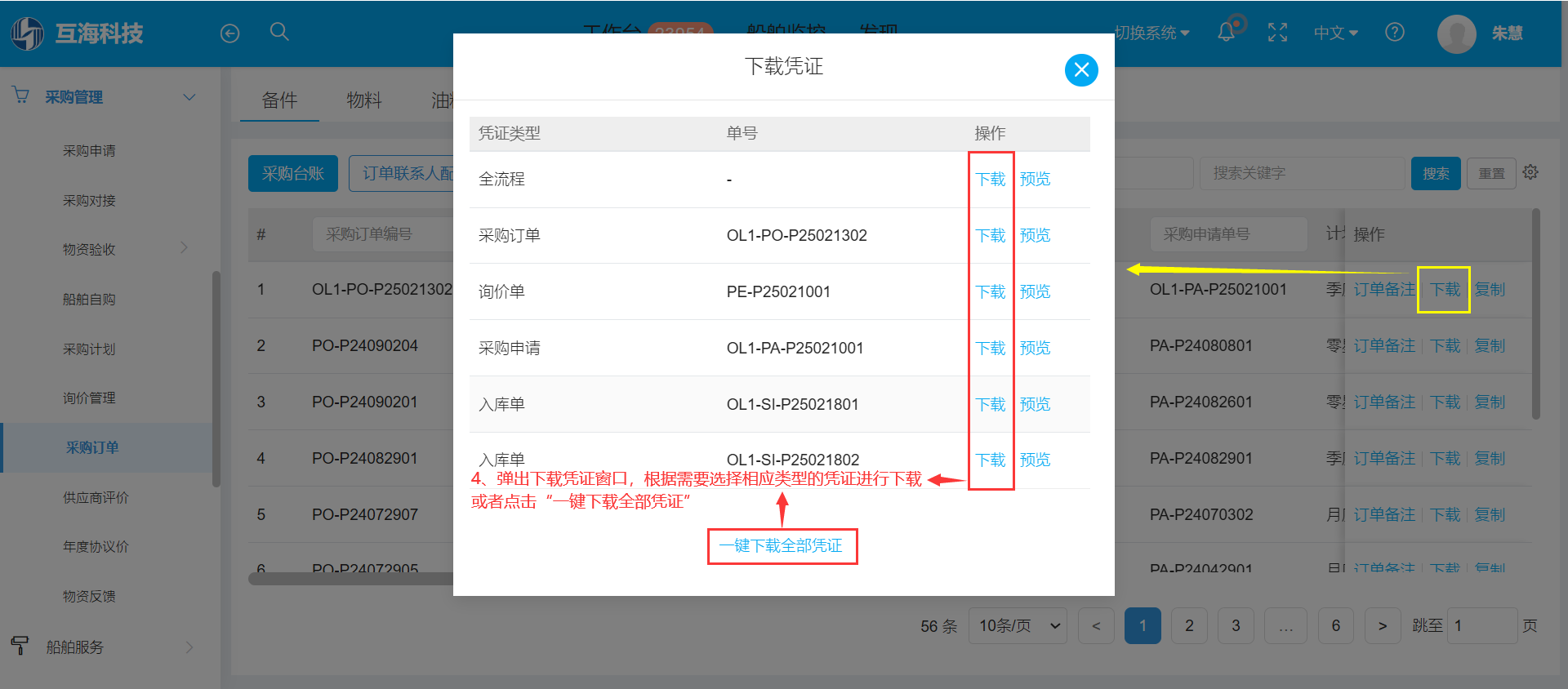This screenshot has height=689, width=1568.
Task: Download 入库单 OL1-SI-P25021801 voucher
Action: (991, 404)
